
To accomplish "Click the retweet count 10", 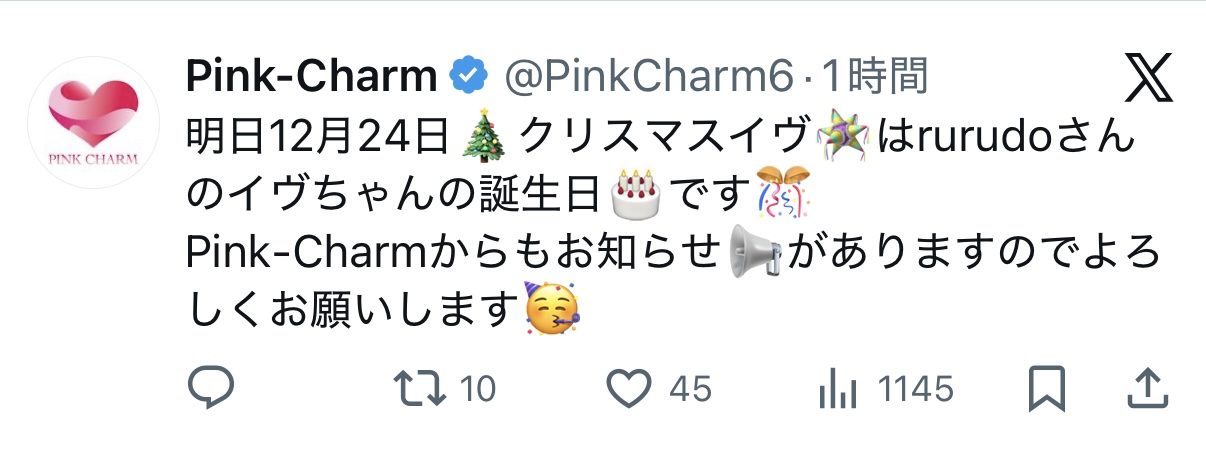I will [x=478, y=389].
